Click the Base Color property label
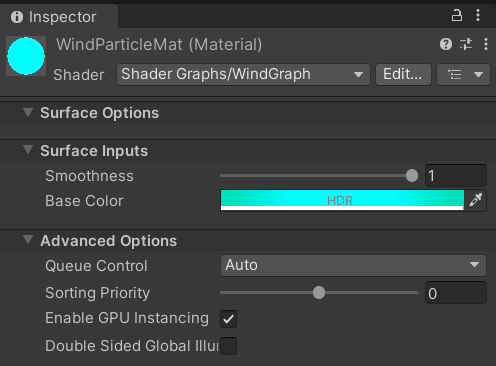 (x=84, y=201)
